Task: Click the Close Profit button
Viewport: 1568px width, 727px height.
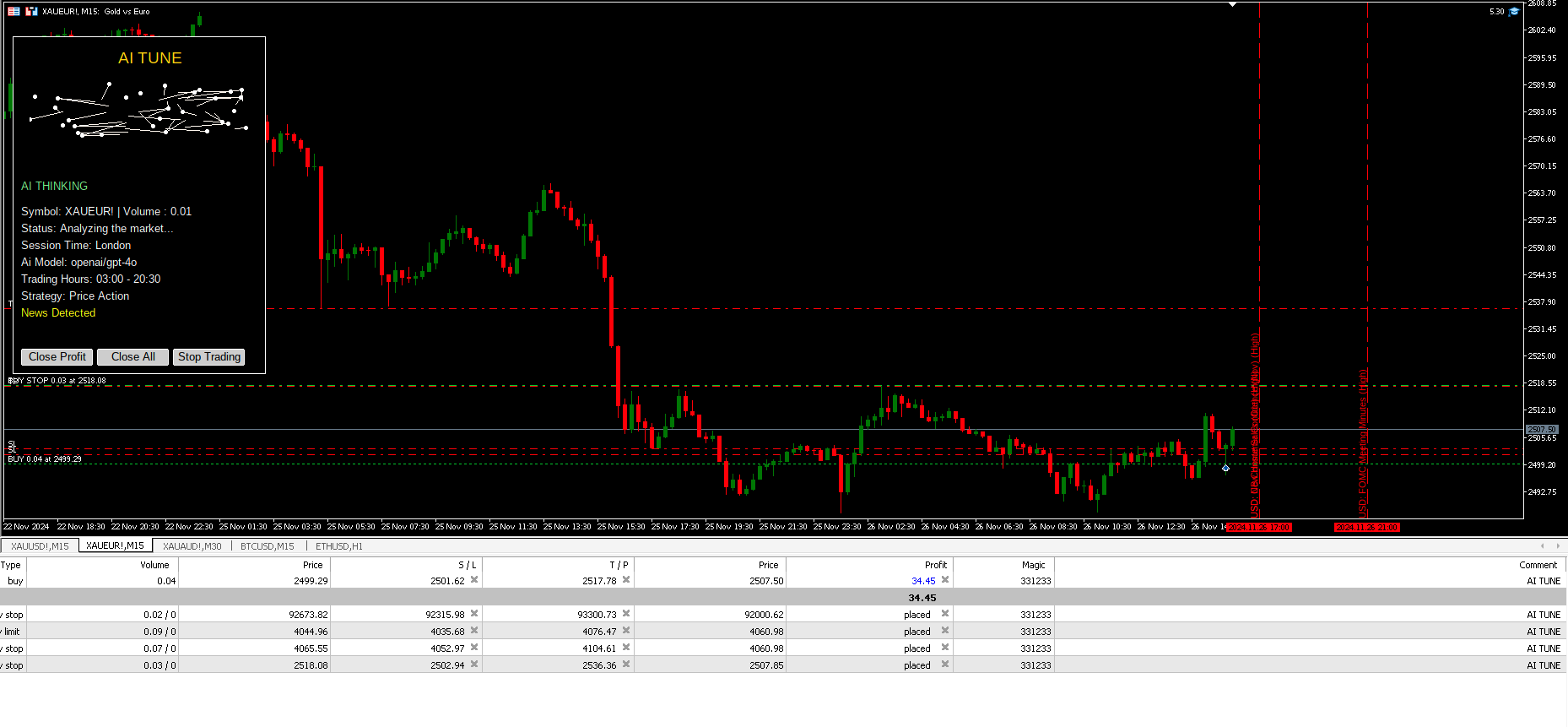Action: point(57,357)
